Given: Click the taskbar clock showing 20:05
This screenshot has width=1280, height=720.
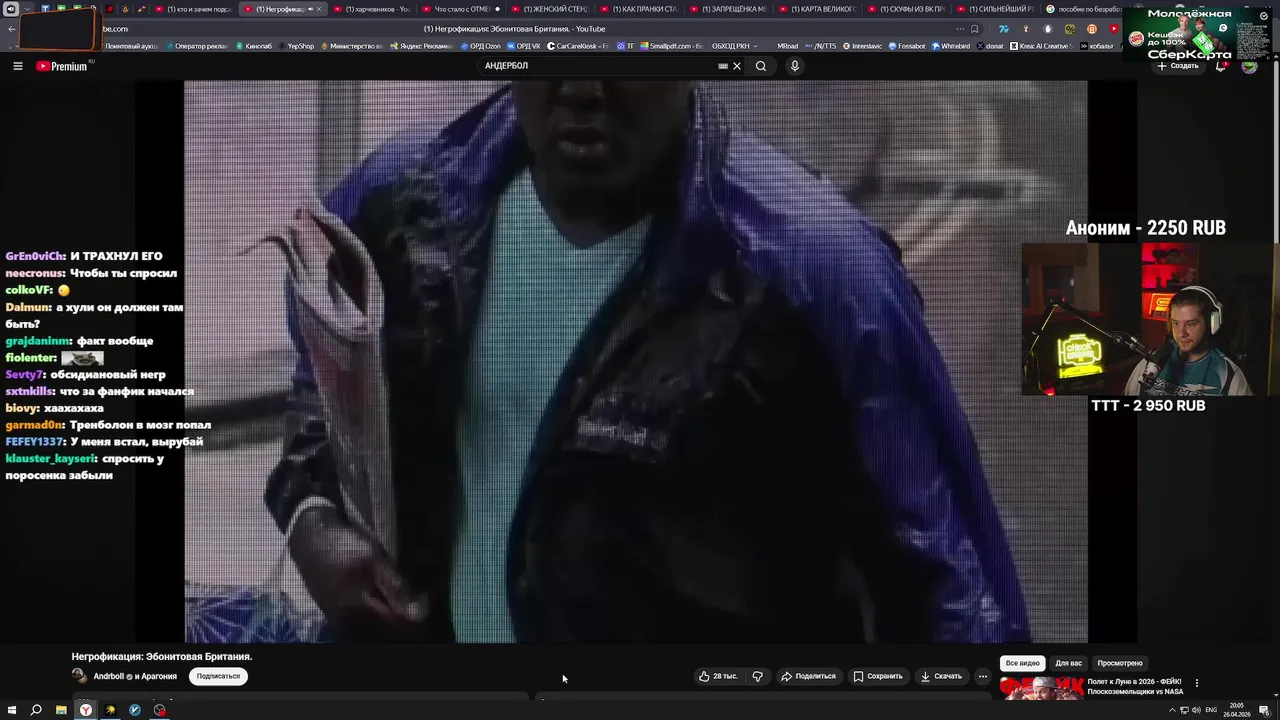Looking at the screenshot, I should (1236, 710).
